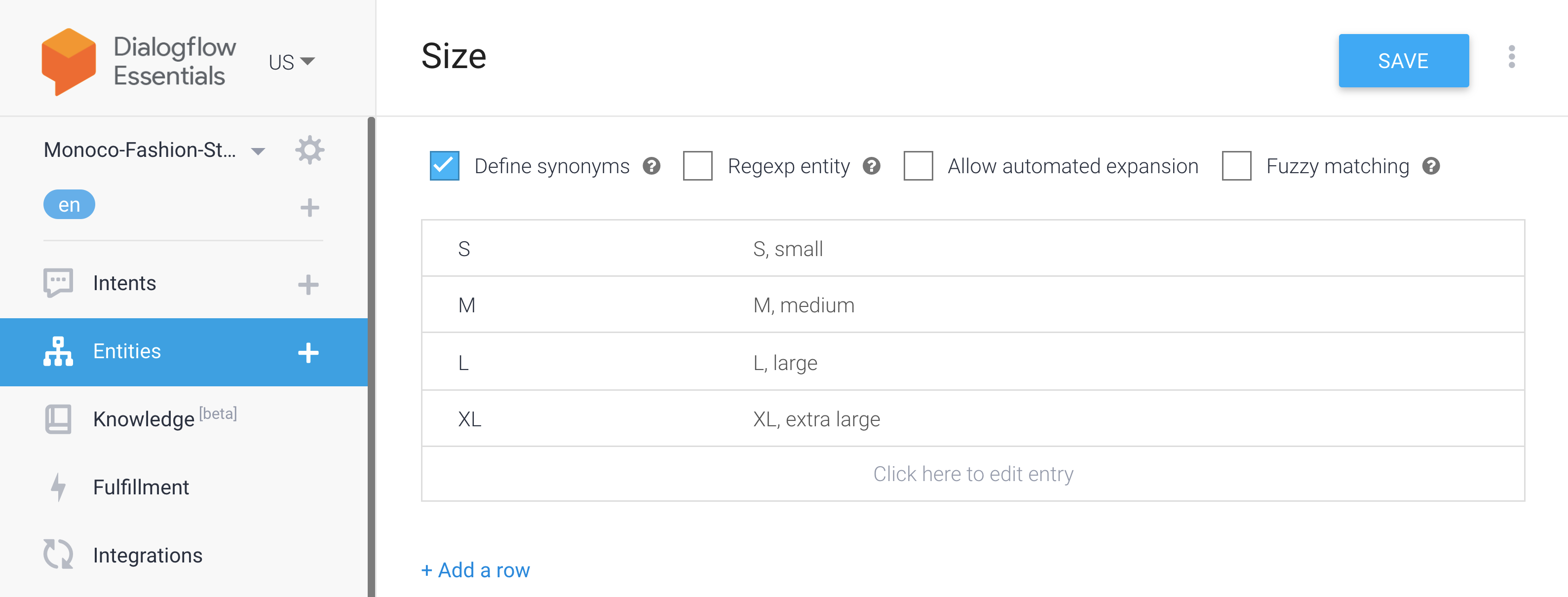Image resolution: width=1568 pixels, height=597 pixels.
Task: Click the empty 'Click here to edit entry' row
Action: pos(973,474)
